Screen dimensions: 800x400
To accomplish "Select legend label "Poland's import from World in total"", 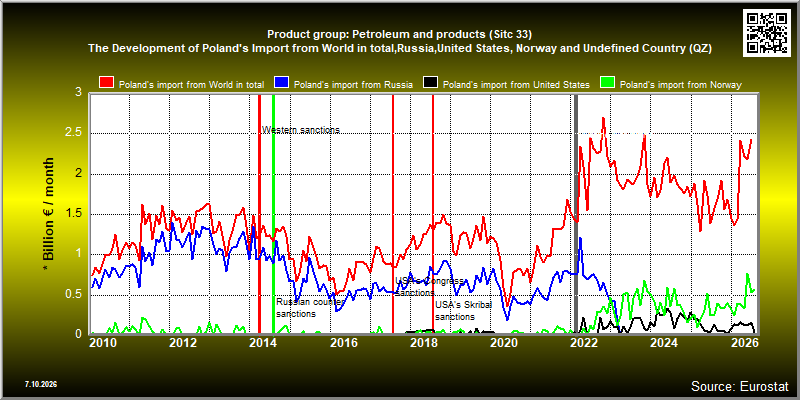I will tap(191, 85).
